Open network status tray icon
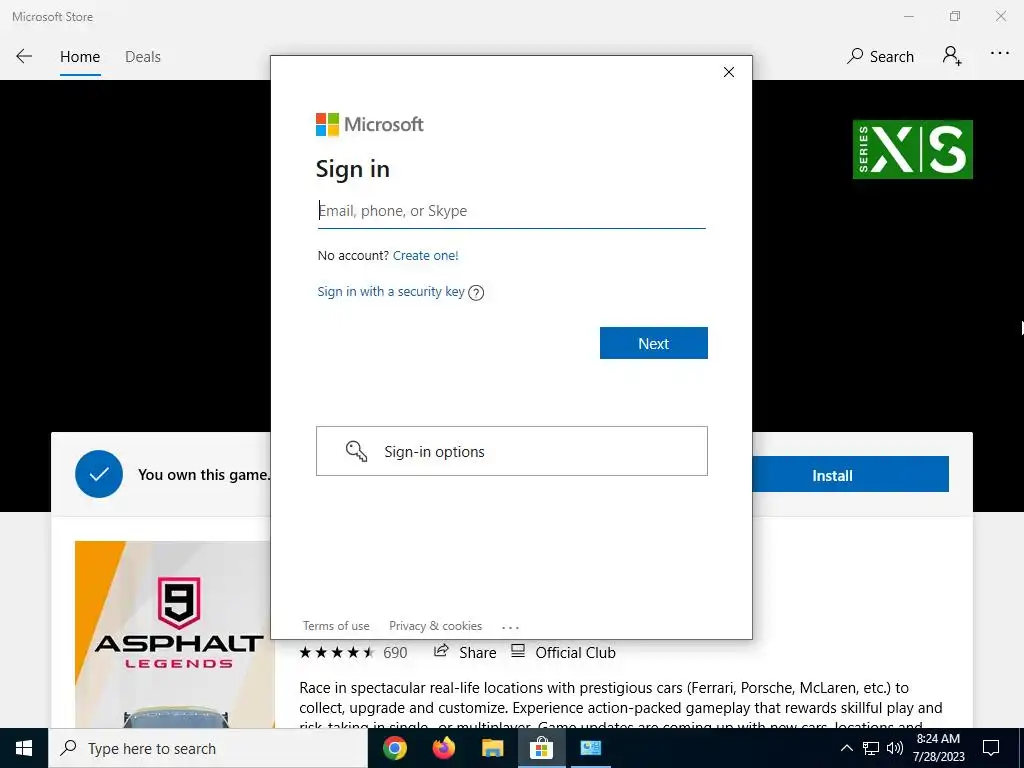The width and height of the screenshot is (1024, 768). pos(871,748)
